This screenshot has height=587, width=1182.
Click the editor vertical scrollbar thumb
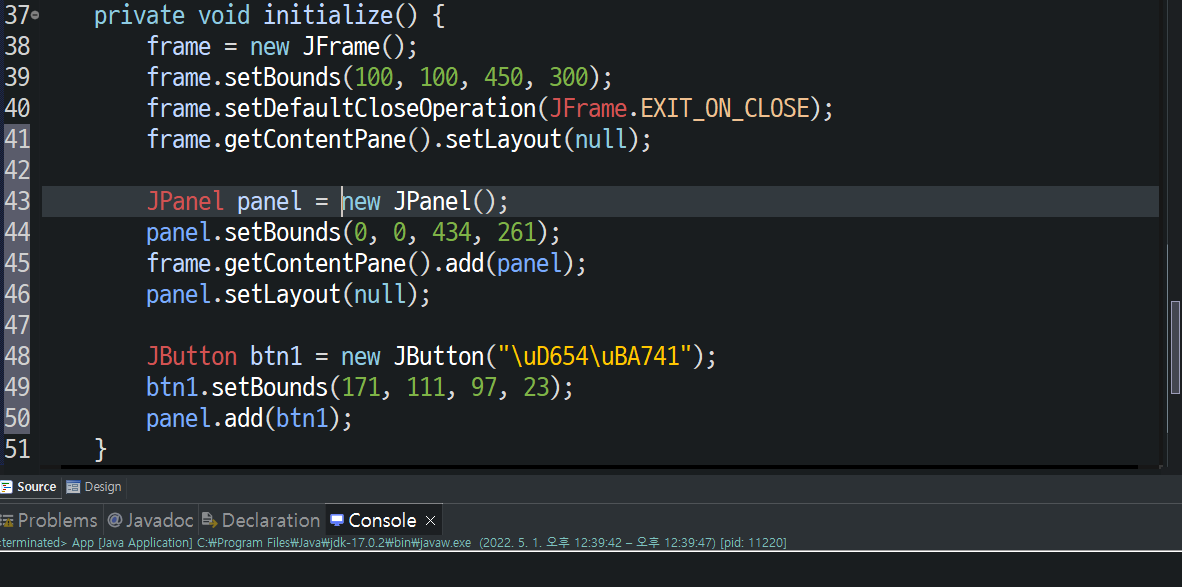1175,347
